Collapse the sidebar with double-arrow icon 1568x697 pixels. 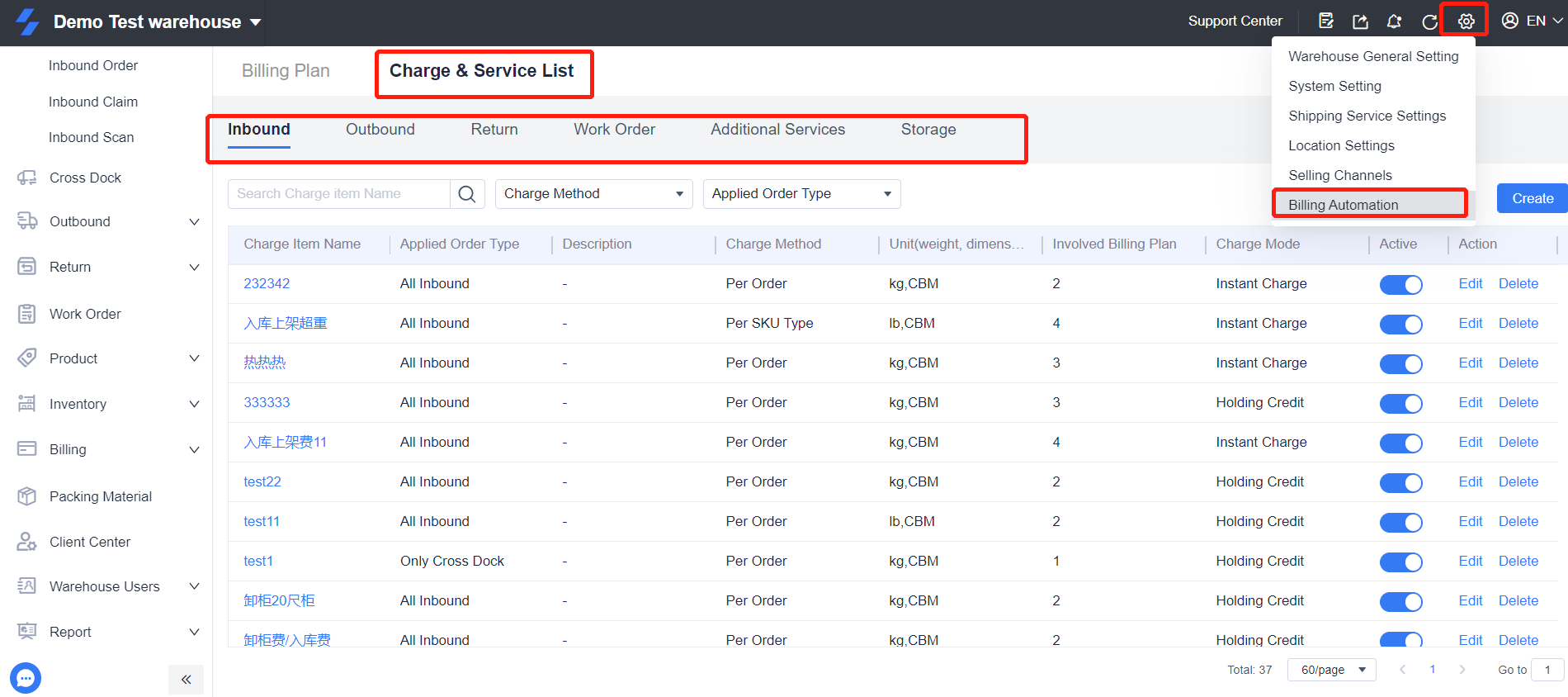[x=187, y=680]
